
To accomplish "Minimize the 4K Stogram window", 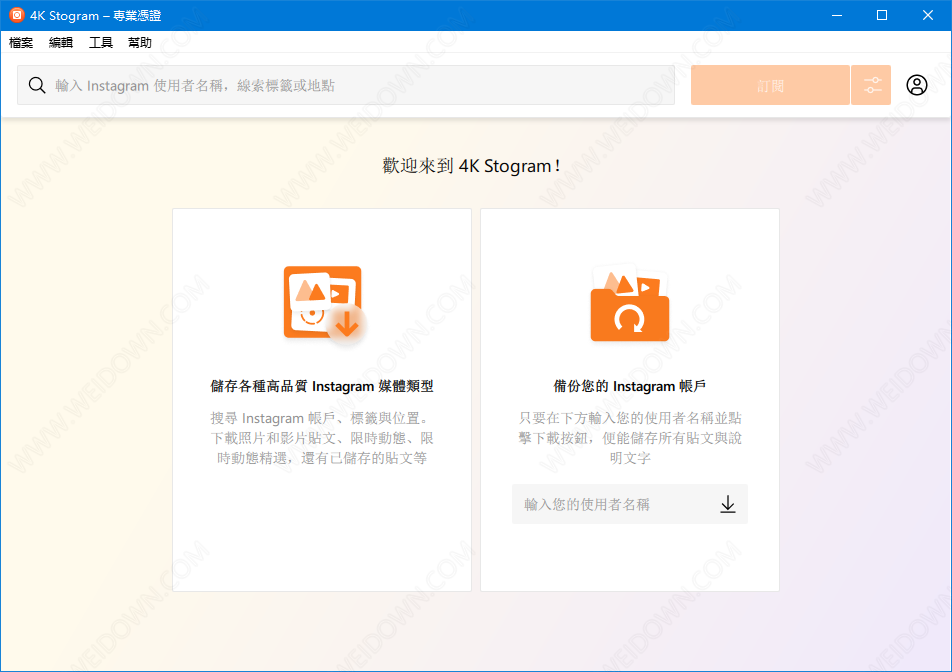I will (837, 15).
